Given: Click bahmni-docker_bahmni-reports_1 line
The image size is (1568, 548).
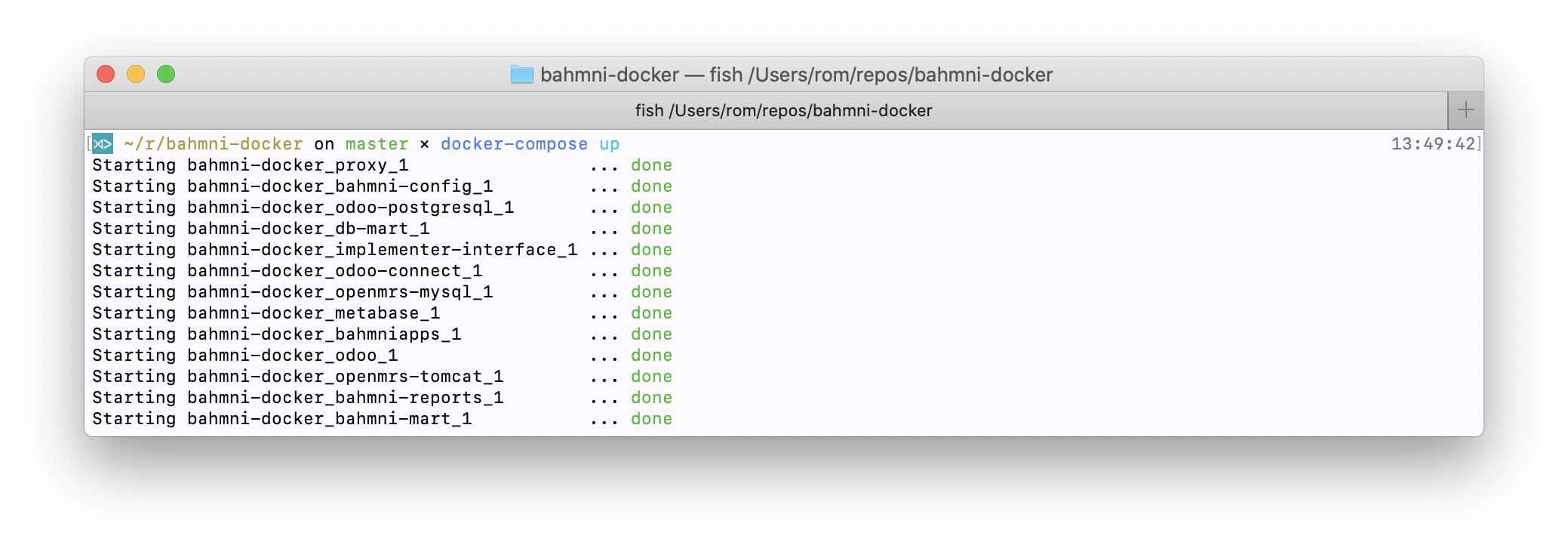Looking at the screenshot, I should click(x=382, y=398).
